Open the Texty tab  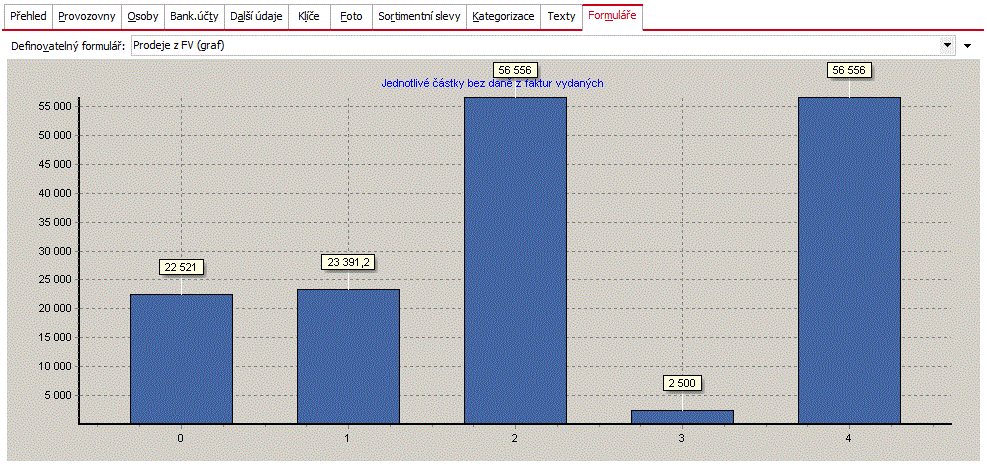(x=561, y=16)
